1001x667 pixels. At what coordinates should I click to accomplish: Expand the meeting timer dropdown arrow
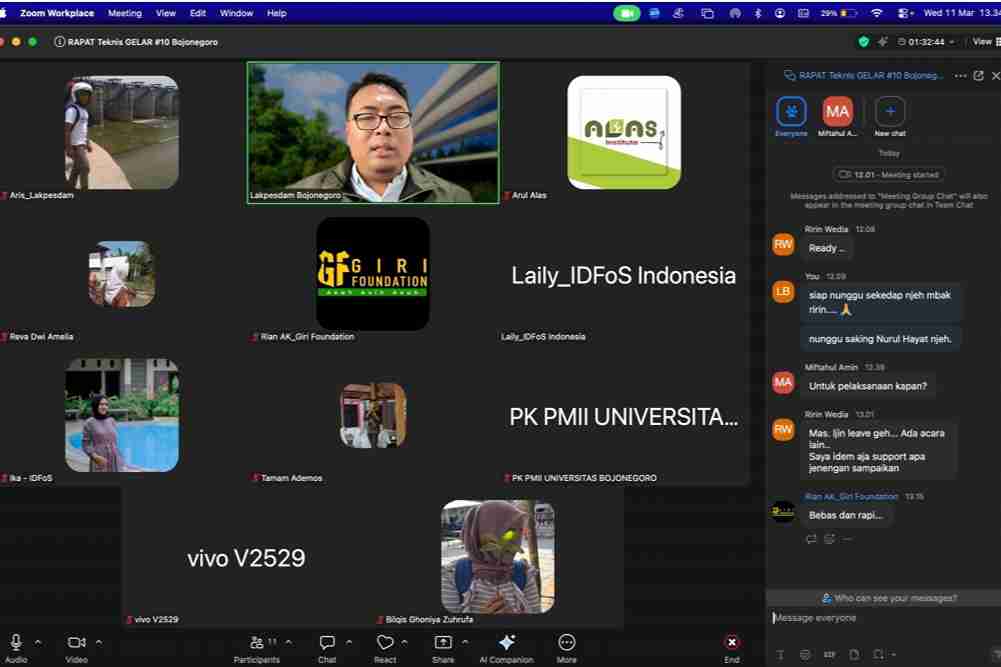point(952,42)
